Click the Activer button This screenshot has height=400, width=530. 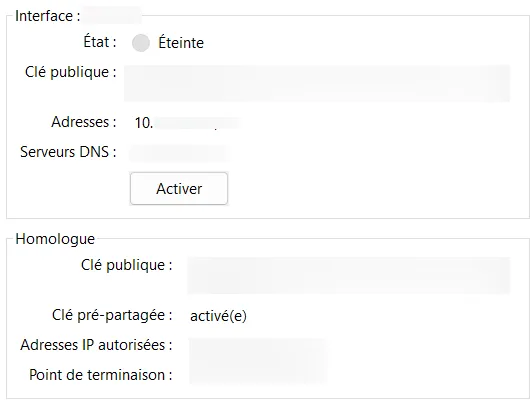click(179, 189)
